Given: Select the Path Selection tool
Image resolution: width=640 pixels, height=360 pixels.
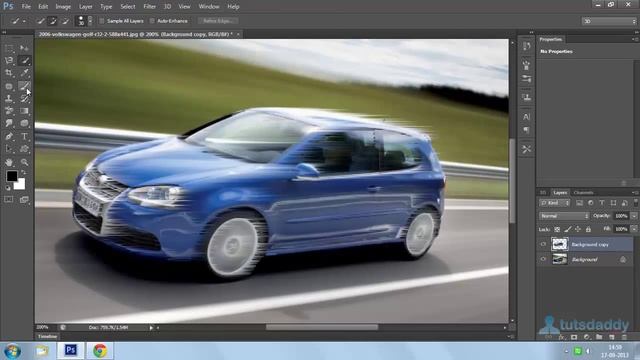Looking at the screenshot, I should (9, 149).
